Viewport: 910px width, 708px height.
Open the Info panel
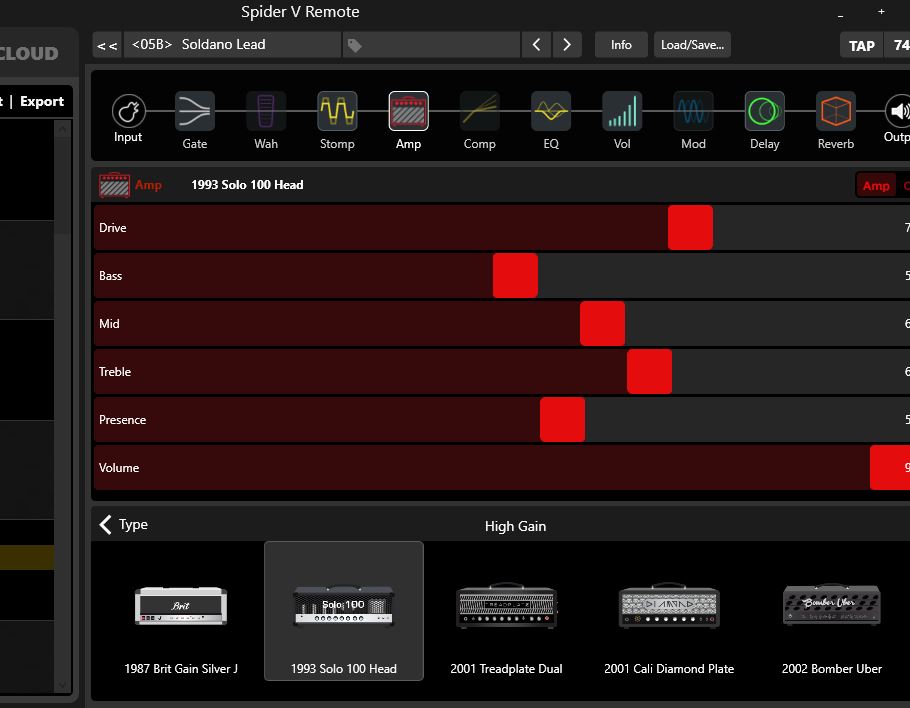point(621,45)
